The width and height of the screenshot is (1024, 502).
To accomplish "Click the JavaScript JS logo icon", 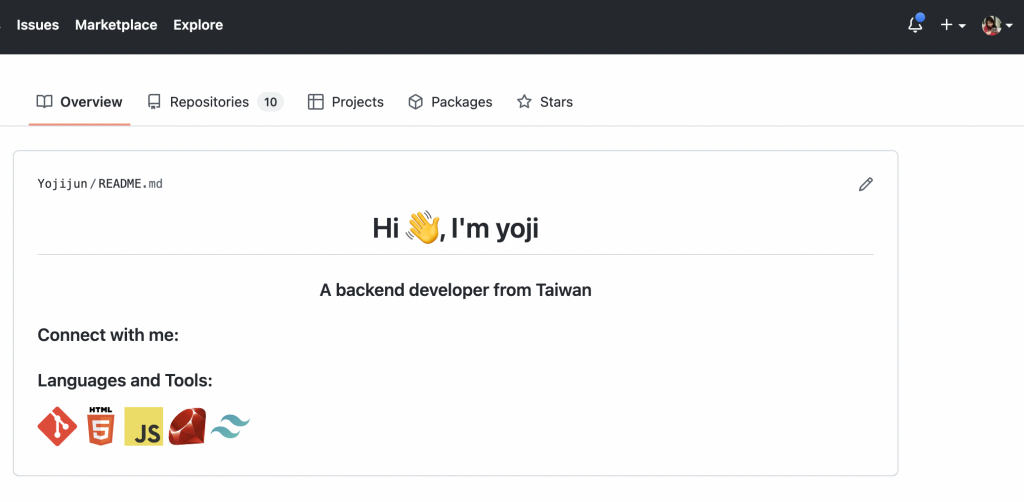I will pyautogui.click(x=143, y=427).
